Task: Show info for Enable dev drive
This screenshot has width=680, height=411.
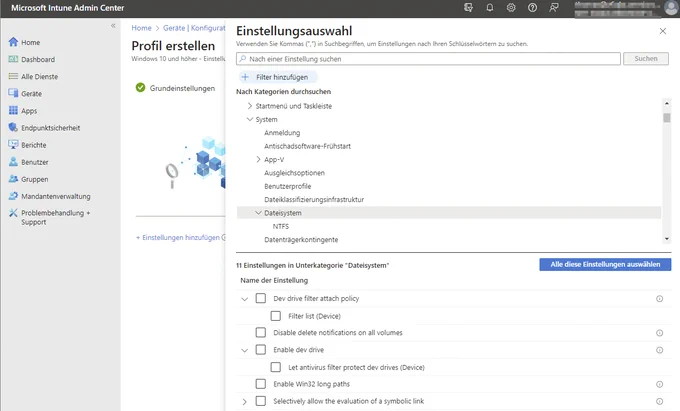Action: 659,350
